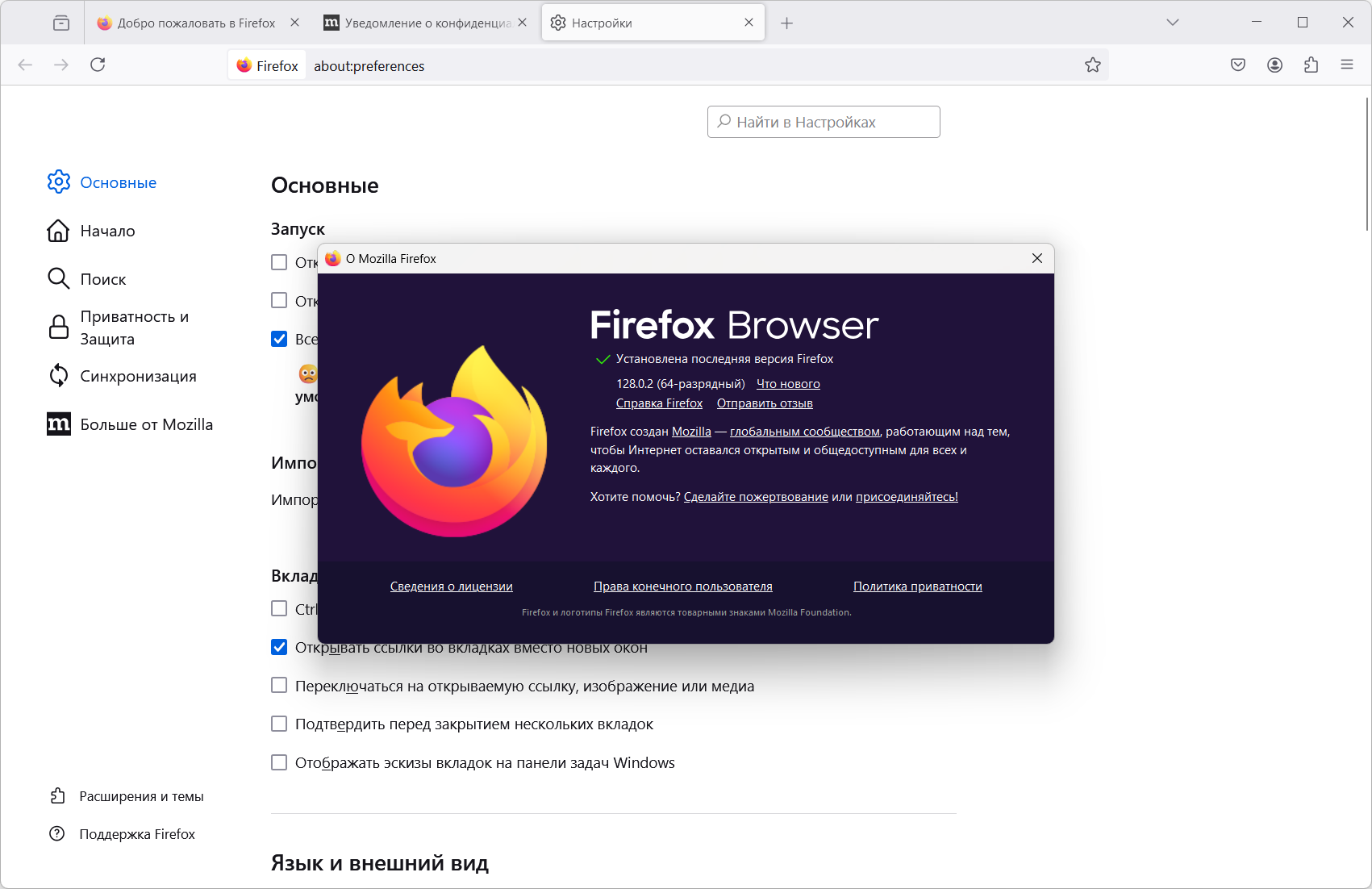Screen dimensions: 1372x889
Task: Open the hamburger application menu
Action: (1347, 65)
